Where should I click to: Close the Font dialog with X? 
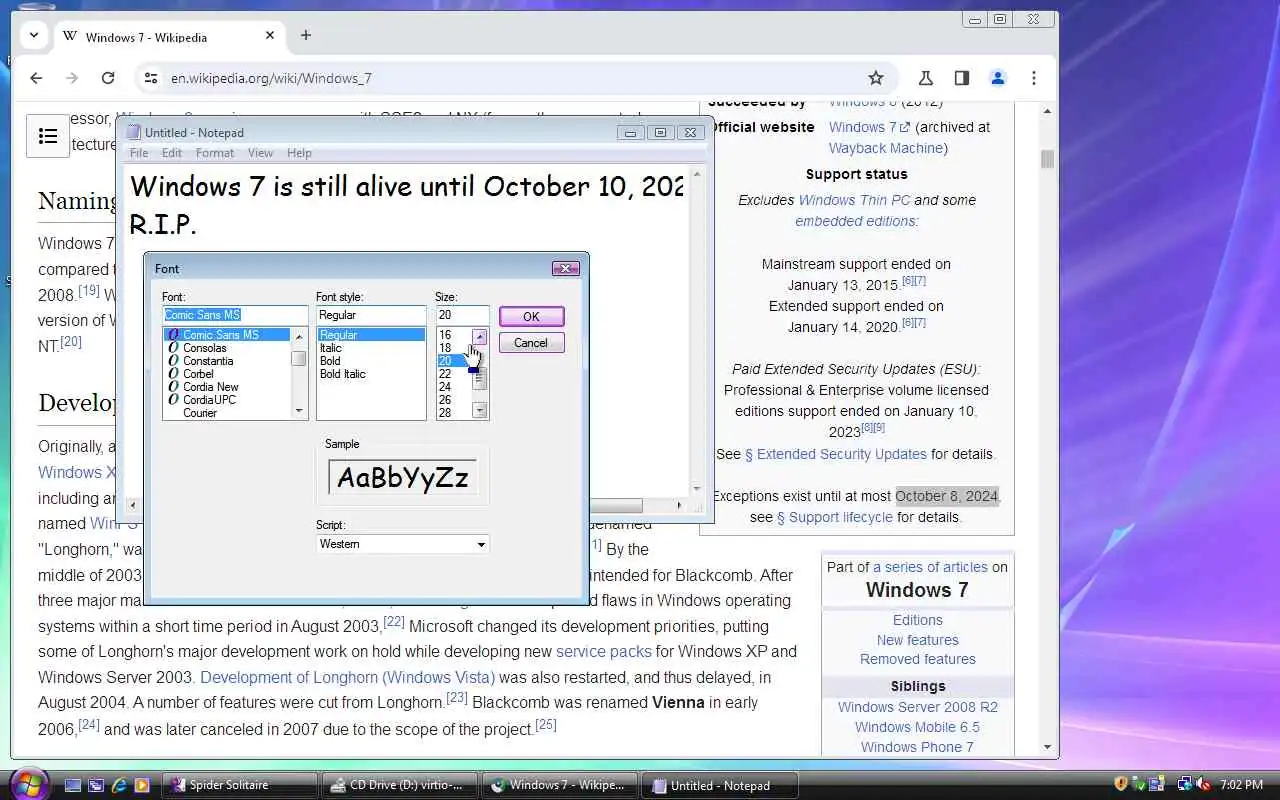click(x=565, y=268)
